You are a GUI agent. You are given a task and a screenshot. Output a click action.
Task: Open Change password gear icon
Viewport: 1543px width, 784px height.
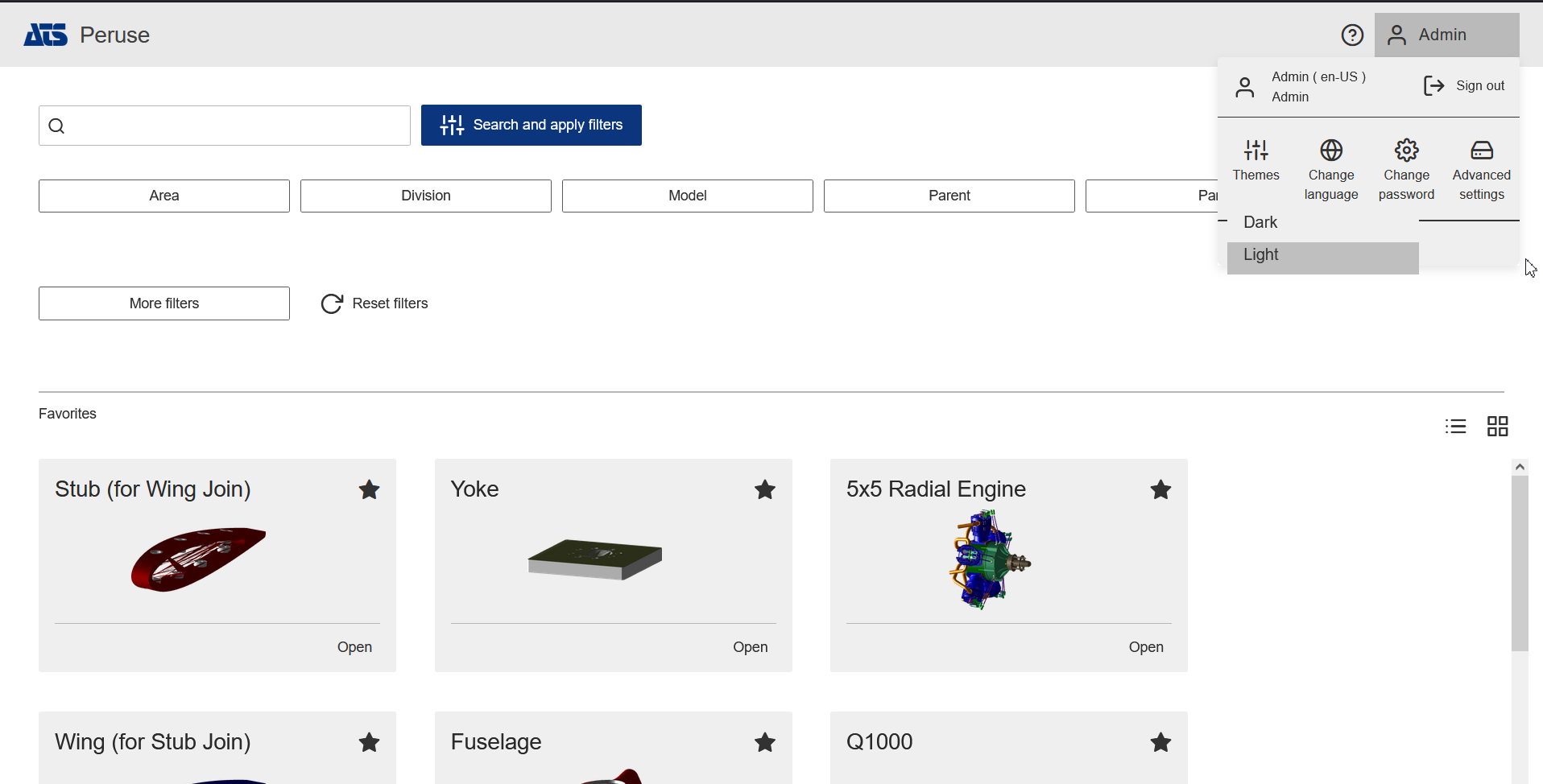click(x=1406, y=151)
